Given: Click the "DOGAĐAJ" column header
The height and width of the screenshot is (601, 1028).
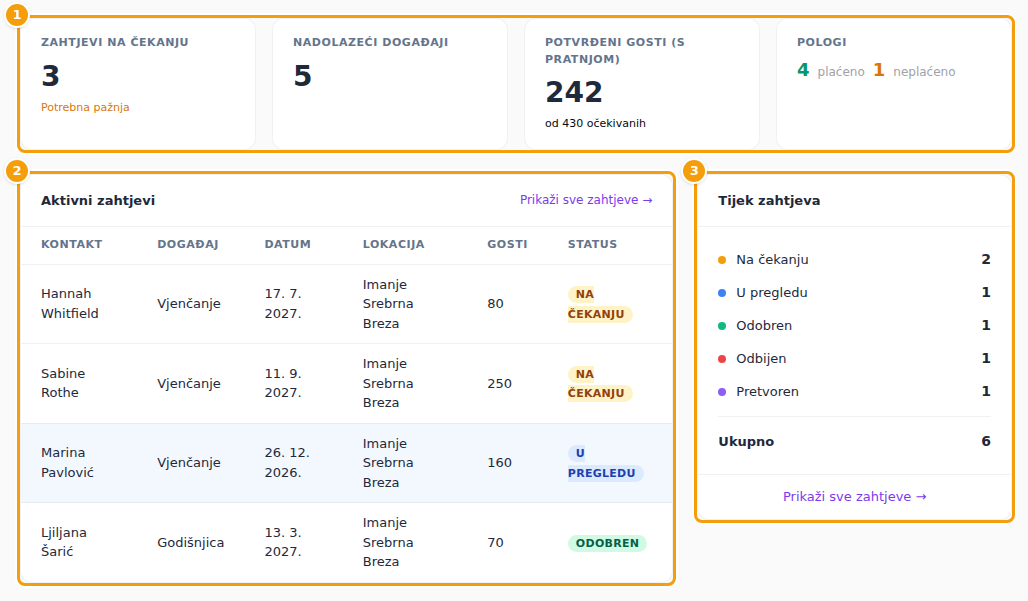Looking at the screenshot, I should coord(188,244).
